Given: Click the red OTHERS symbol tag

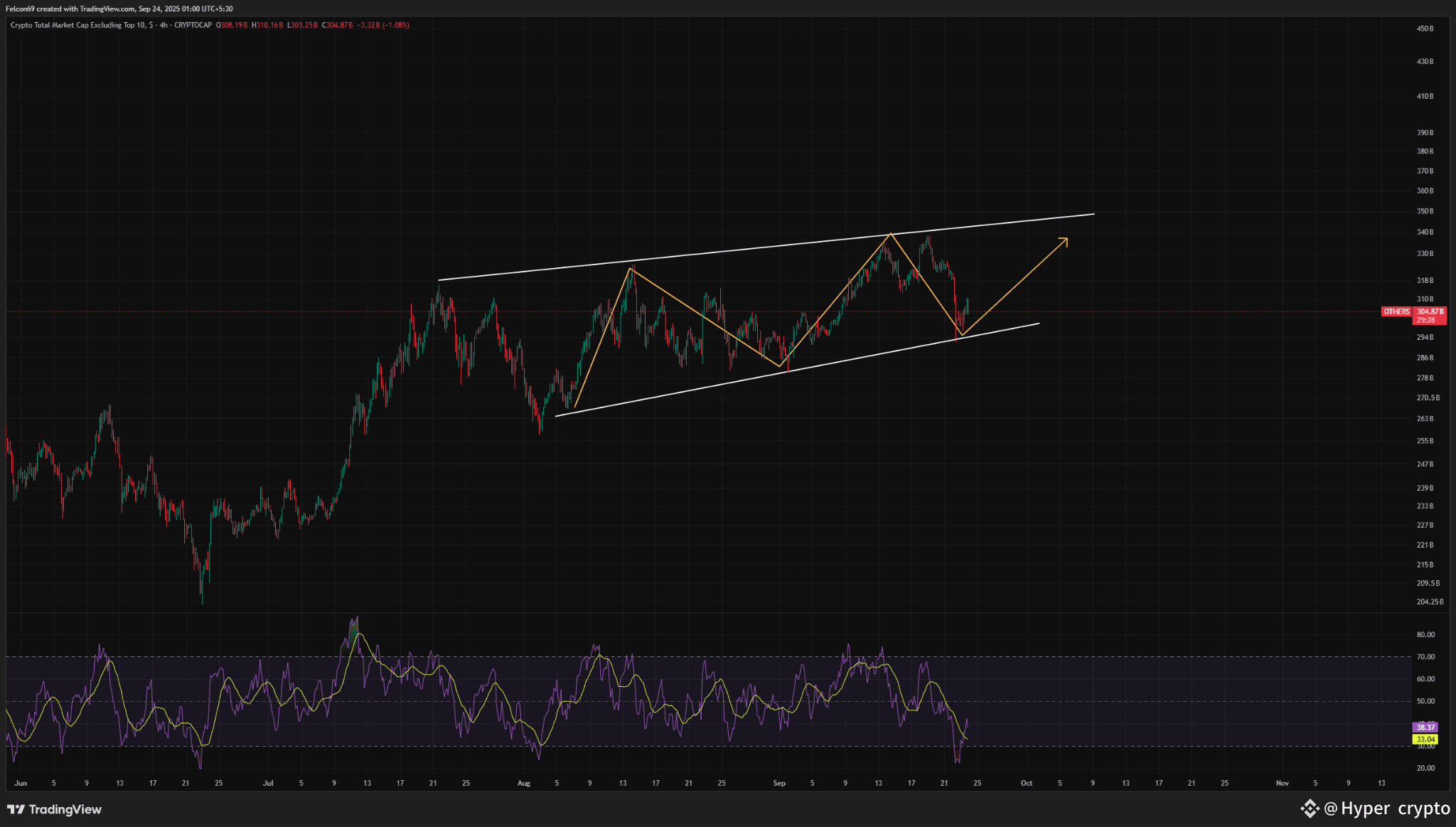Looking at the screenshot, I should click(1396, 311).
